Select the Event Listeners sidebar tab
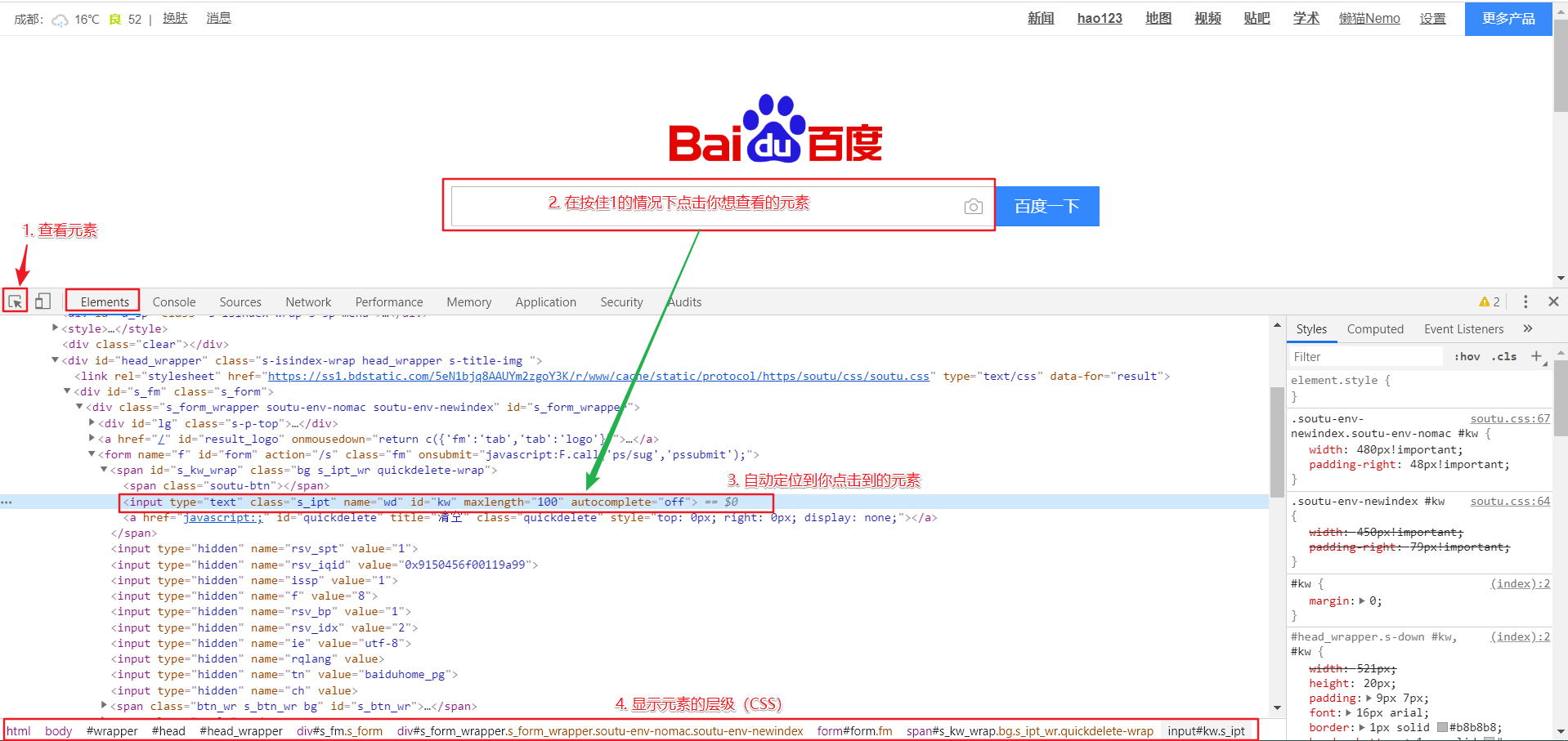 point(1463,328)
